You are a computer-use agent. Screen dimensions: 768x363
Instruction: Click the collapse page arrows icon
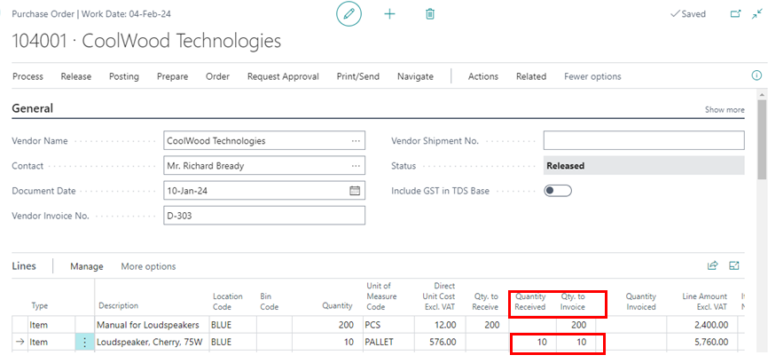(757, 14)
